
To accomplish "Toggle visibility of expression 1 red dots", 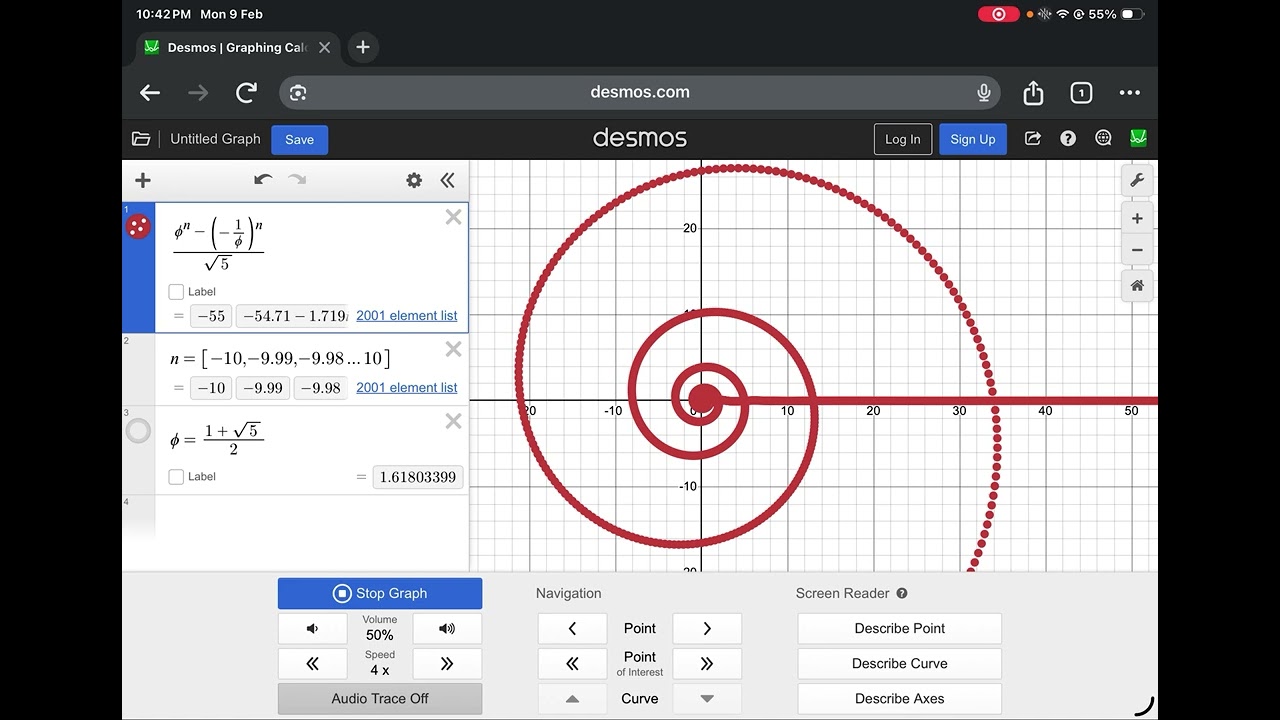I will pyautogui.click(x=139, y=226).
